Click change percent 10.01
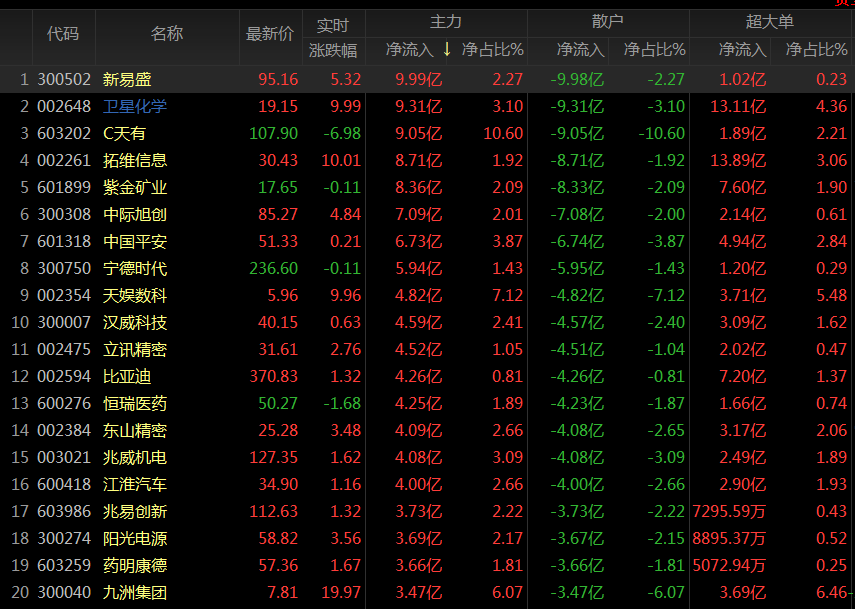This screenshot has height=609, width=855. 341,160
